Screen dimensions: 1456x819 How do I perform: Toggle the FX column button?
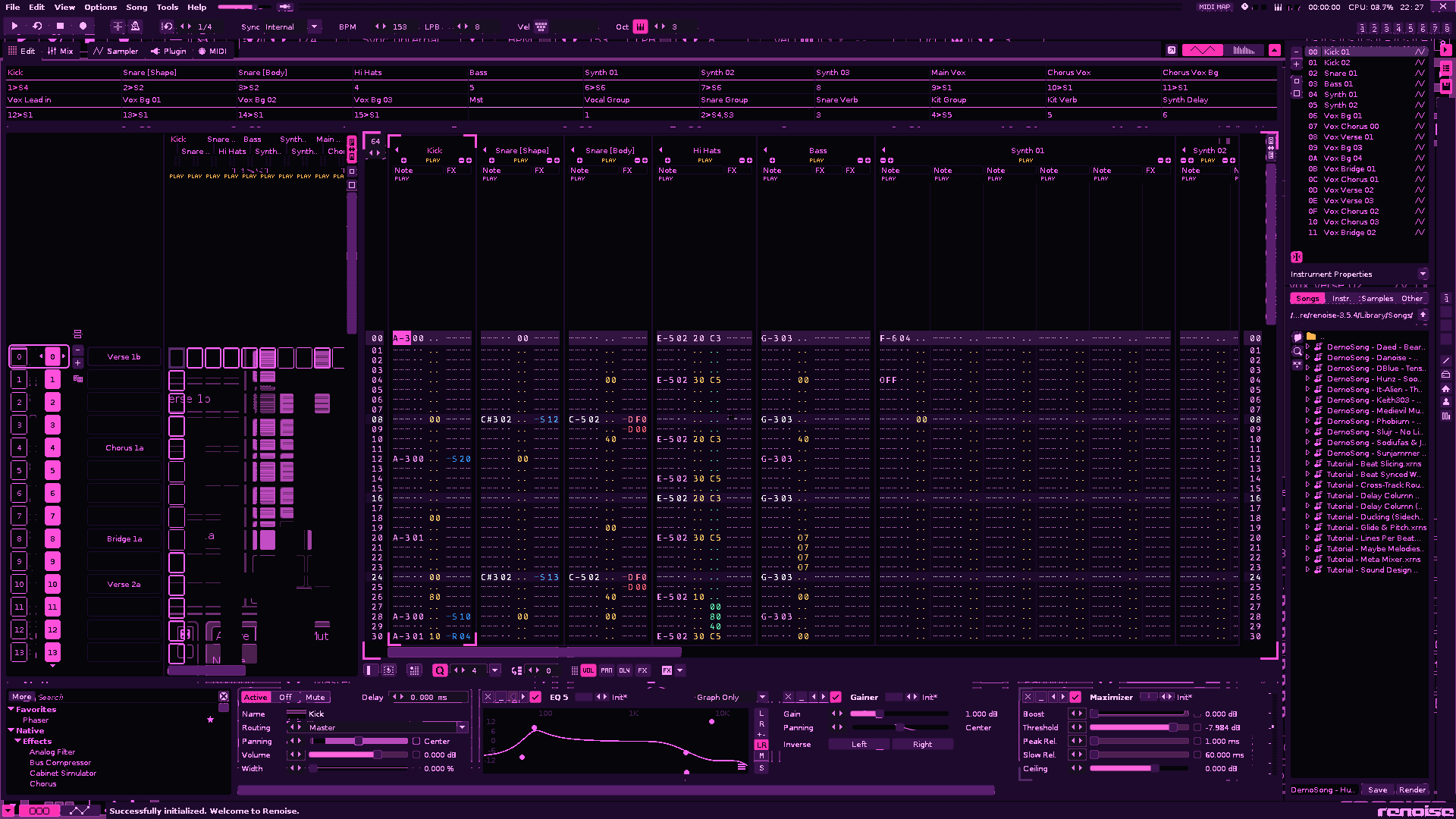(642, 670)
